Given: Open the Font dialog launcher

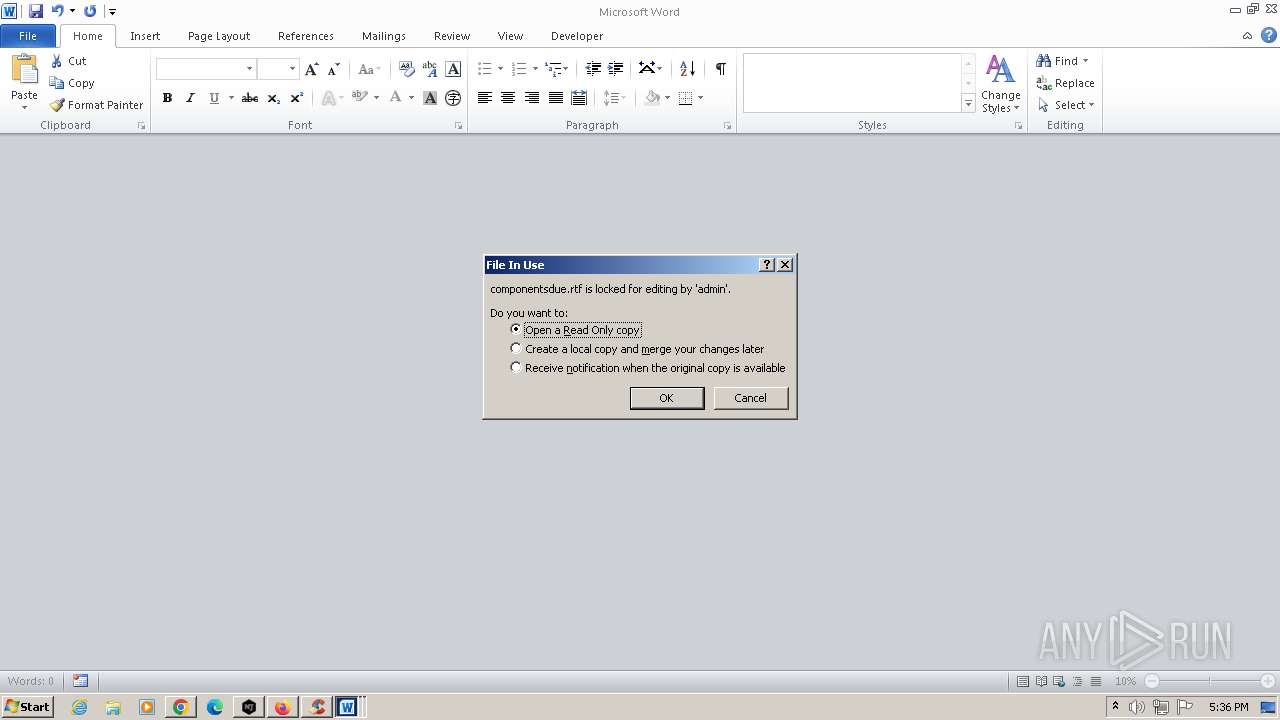Looking at the screenshot, I should tap(459, 126).
